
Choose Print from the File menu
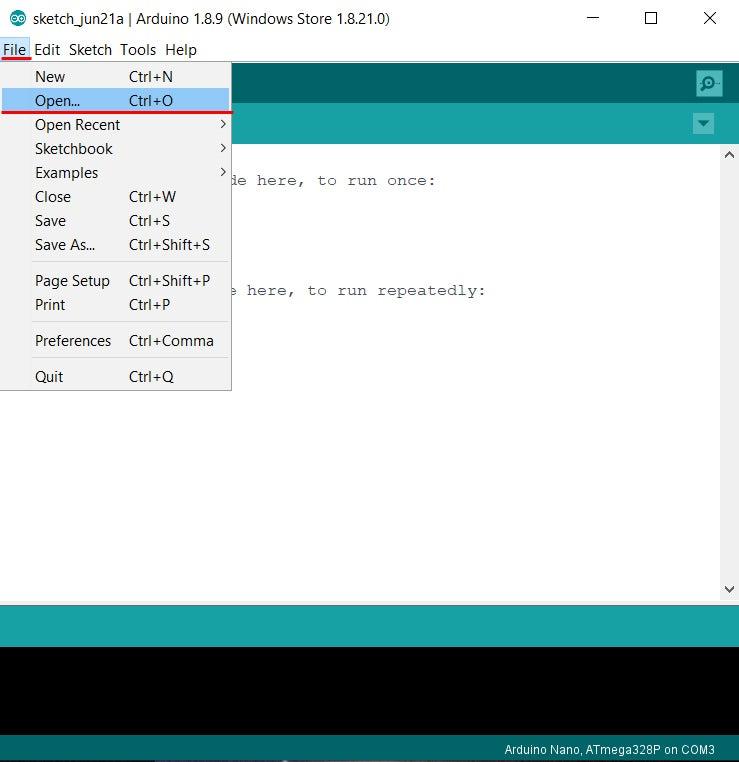point(115,305)
